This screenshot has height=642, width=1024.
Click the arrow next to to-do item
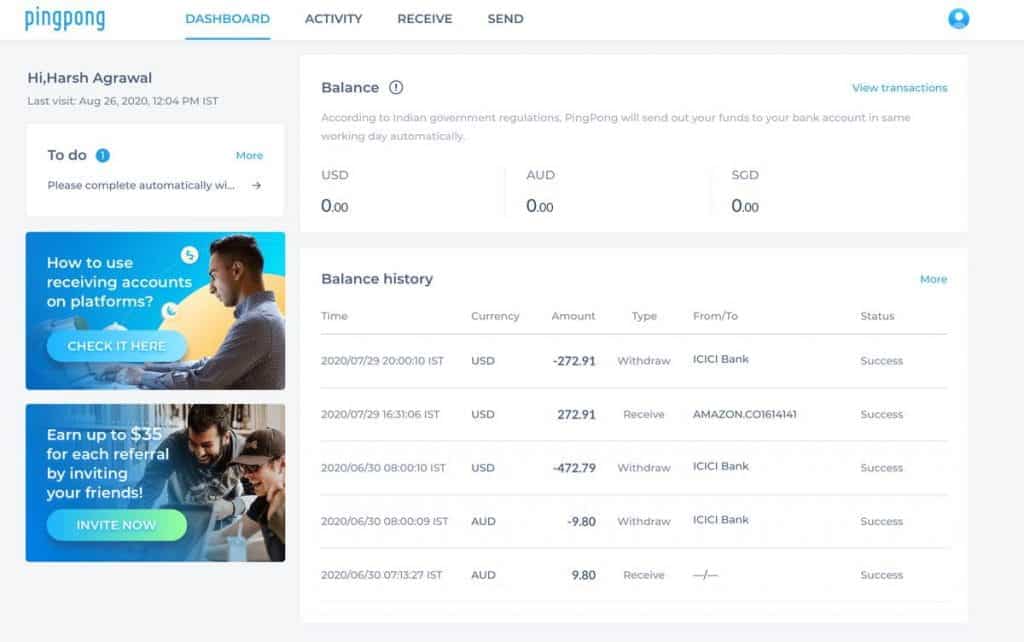tap(257, 185)
